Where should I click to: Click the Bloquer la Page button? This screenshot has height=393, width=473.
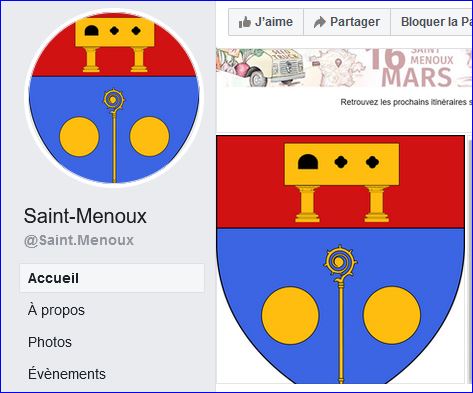[432, 22]
